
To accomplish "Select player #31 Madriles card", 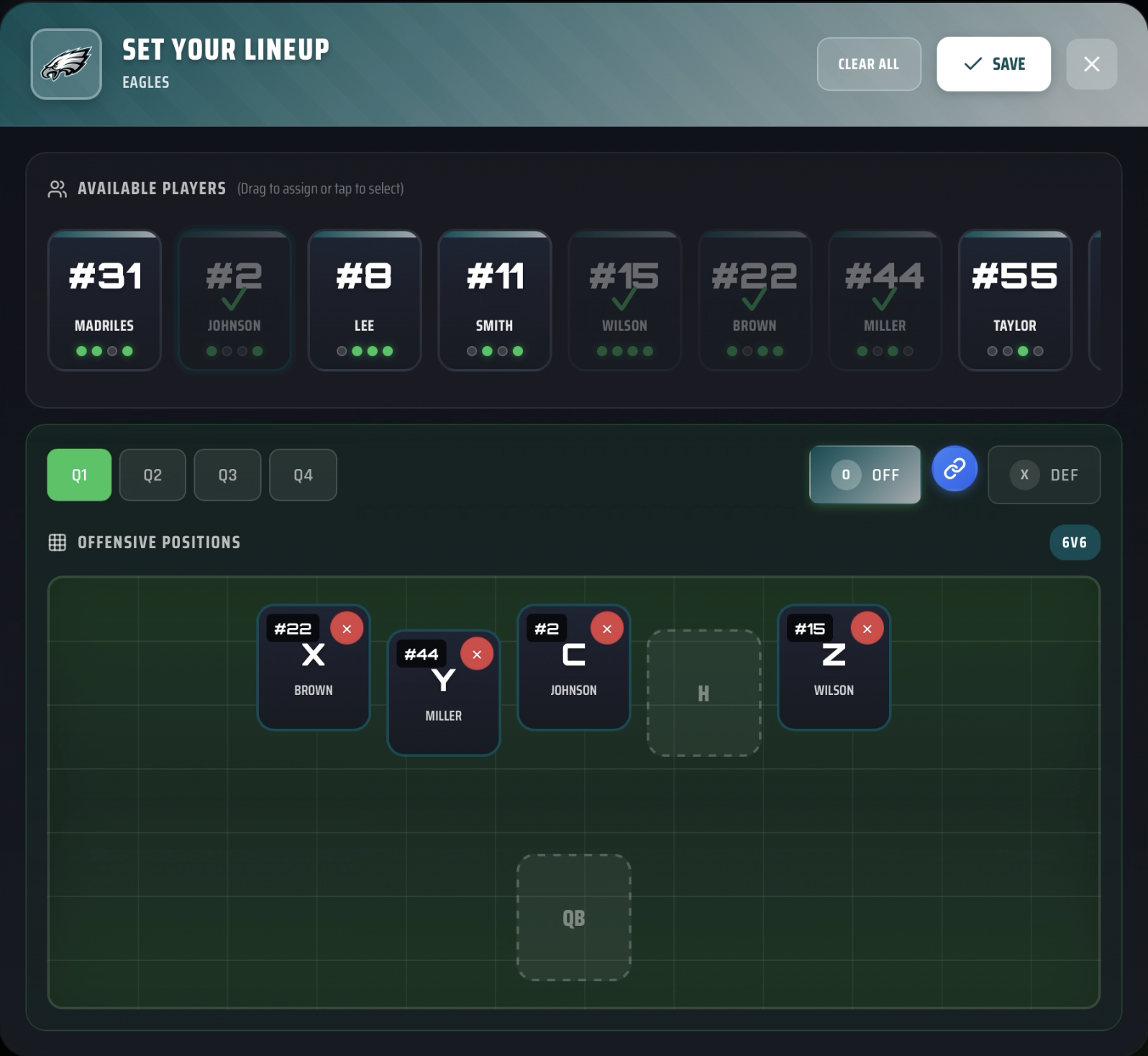I will [x=104, y=301].
